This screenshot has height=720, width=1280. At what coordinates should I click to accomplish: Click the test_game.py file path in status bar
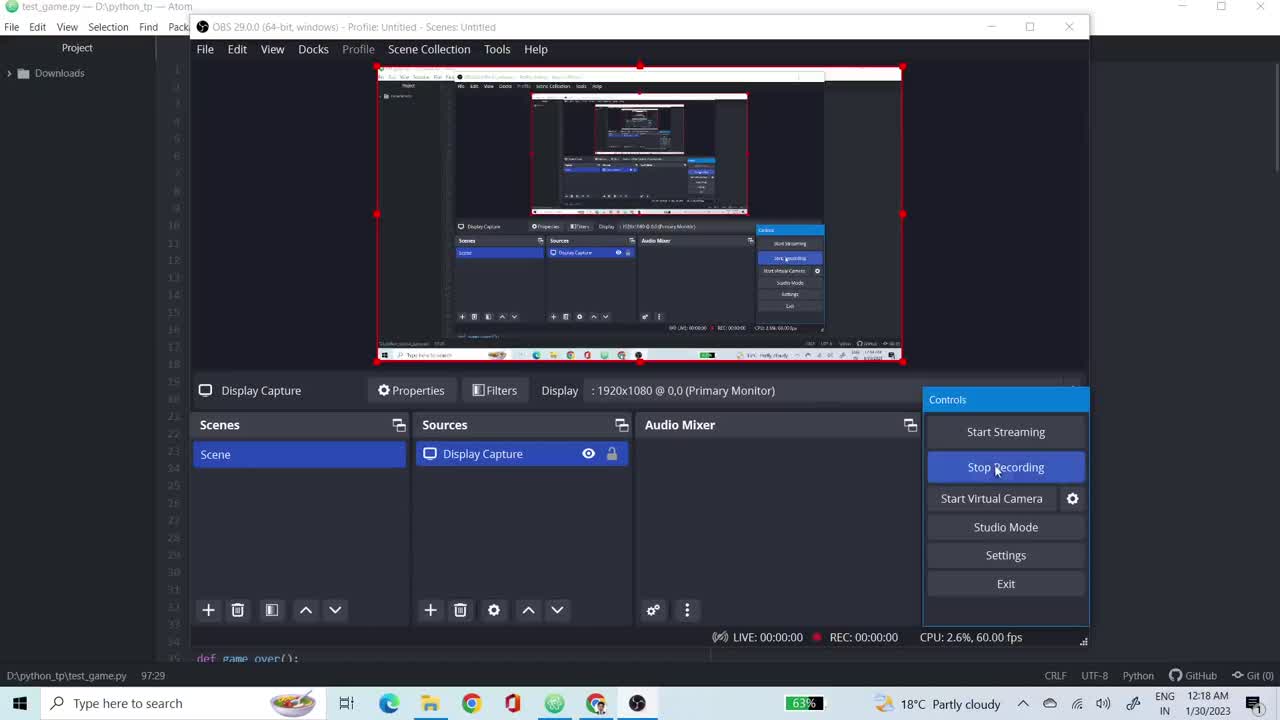(67, 675)
